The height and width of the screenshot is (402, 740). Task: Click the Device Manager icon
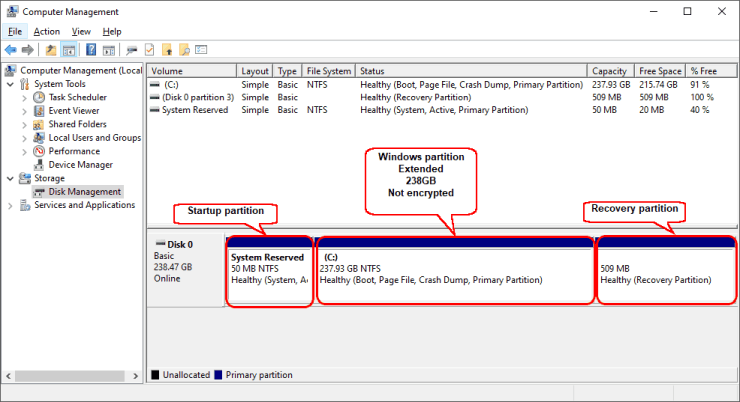point(39,165)
